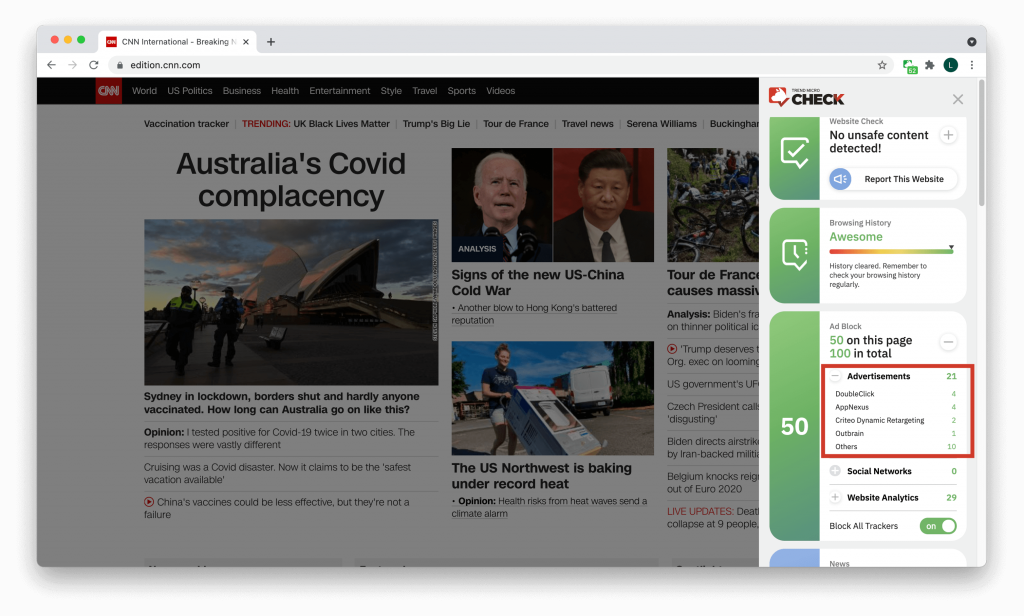
Task: Click the CNN logo
Action: tap(108, 91)
